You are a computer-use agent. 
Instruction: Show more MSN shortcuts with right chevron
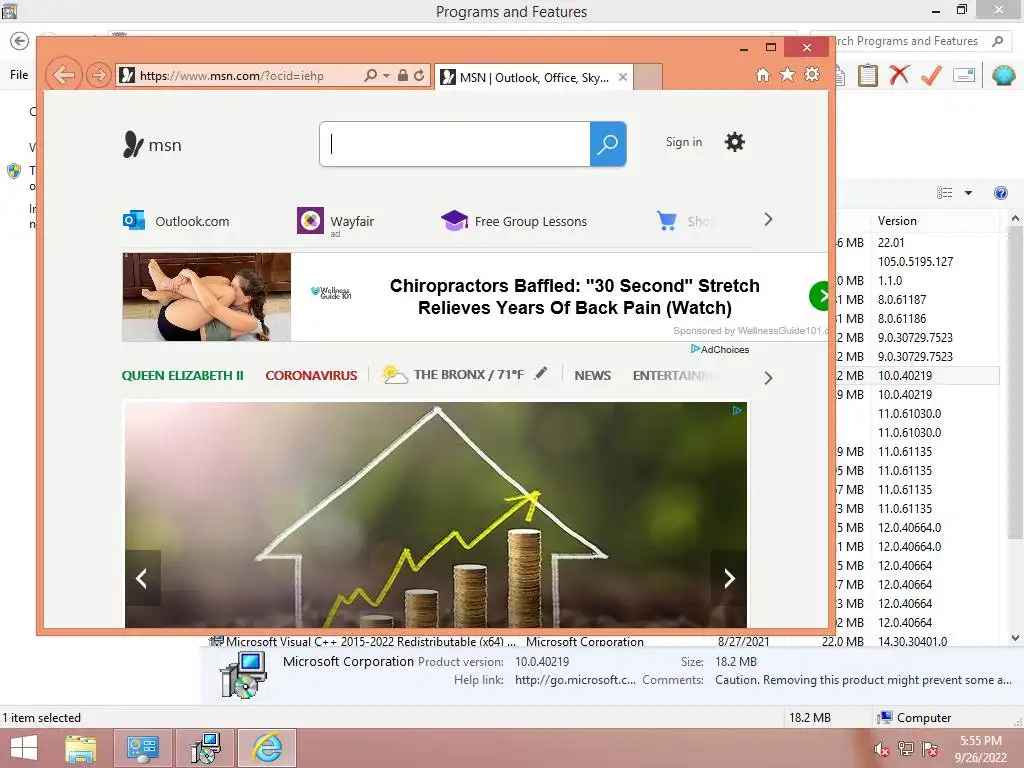pyautogui.click(x=768, y=219)
